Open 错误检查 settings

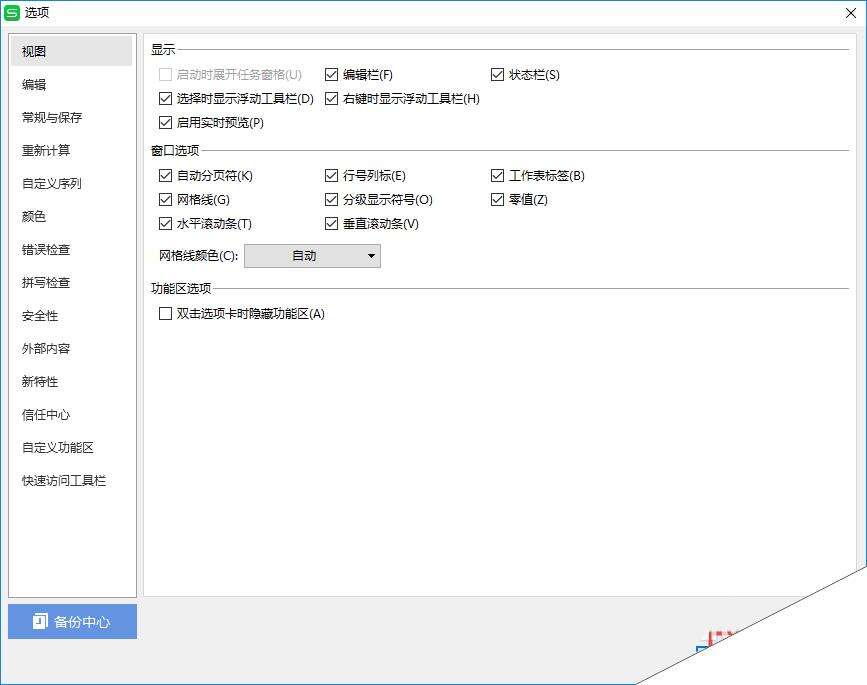tap(71, 249)
